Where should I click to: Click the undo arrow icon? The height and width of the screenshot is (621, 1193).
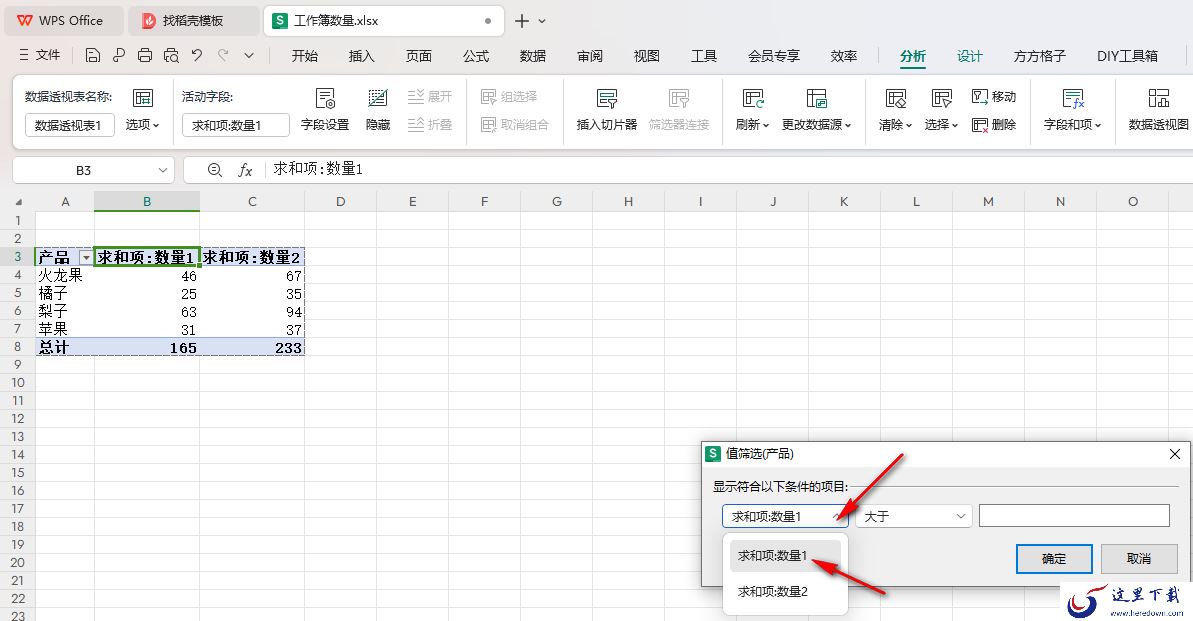(x=197, y=55)
